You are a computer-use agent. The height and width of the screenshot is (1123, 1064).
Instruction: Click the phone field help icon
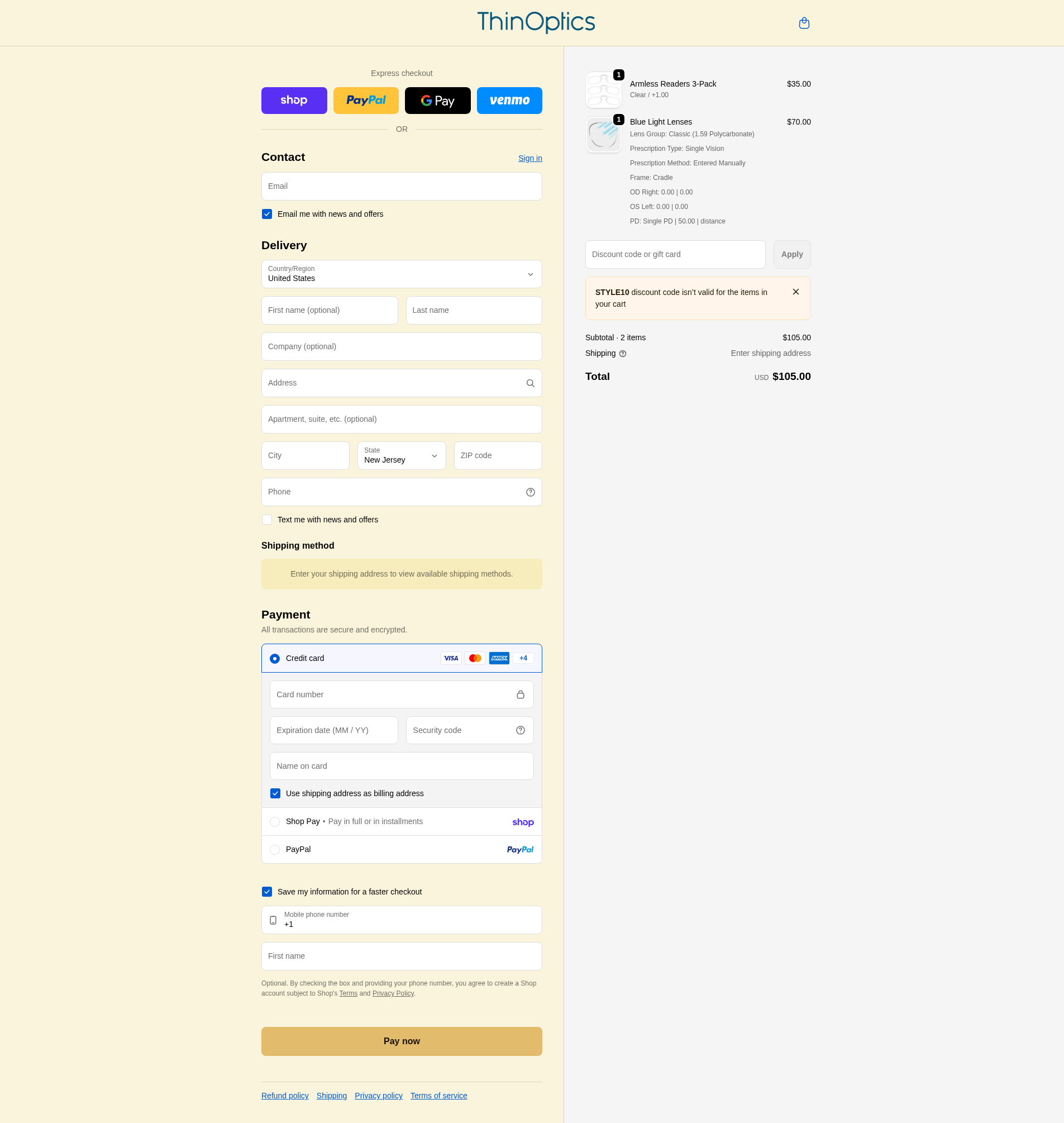tap(529, 492)
